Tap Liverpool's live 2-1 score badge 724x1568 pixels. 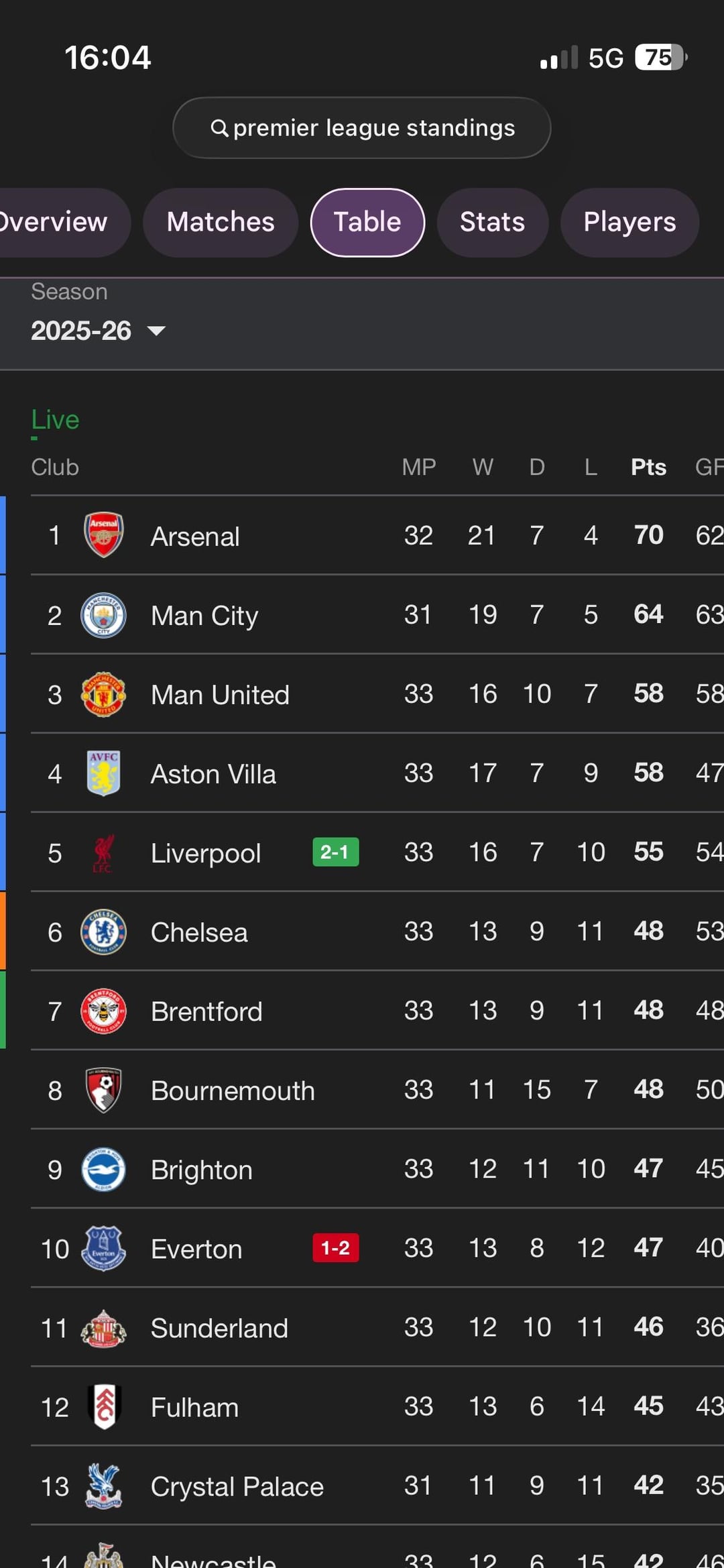pos(335,852)
